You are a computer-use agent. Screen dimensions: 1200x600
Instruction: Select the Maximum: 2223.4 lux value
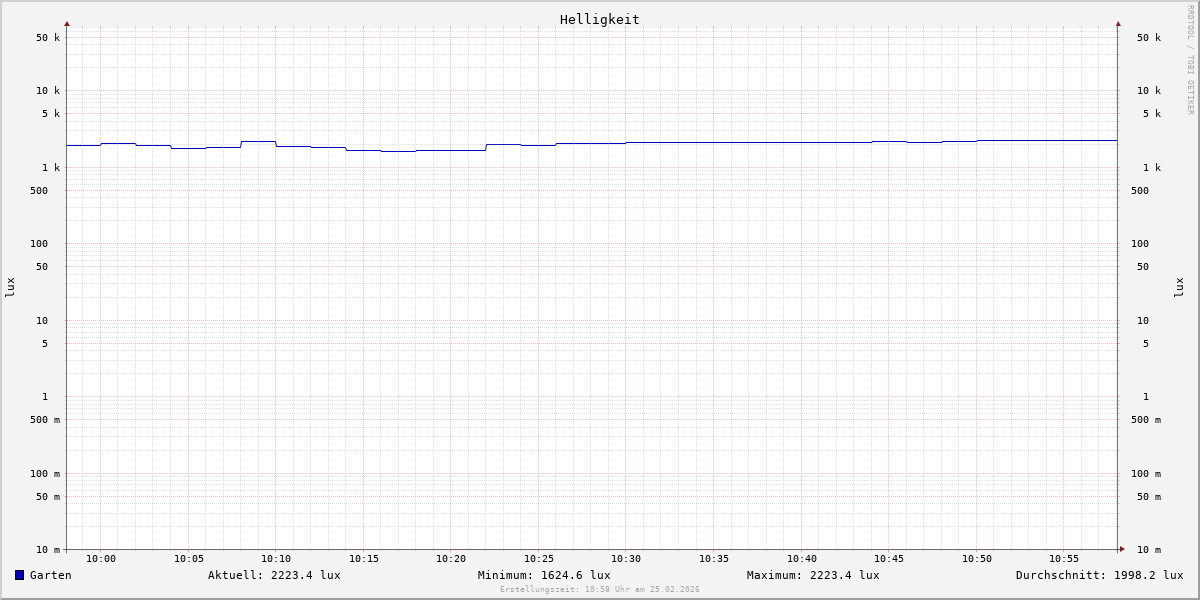(813, 575)
